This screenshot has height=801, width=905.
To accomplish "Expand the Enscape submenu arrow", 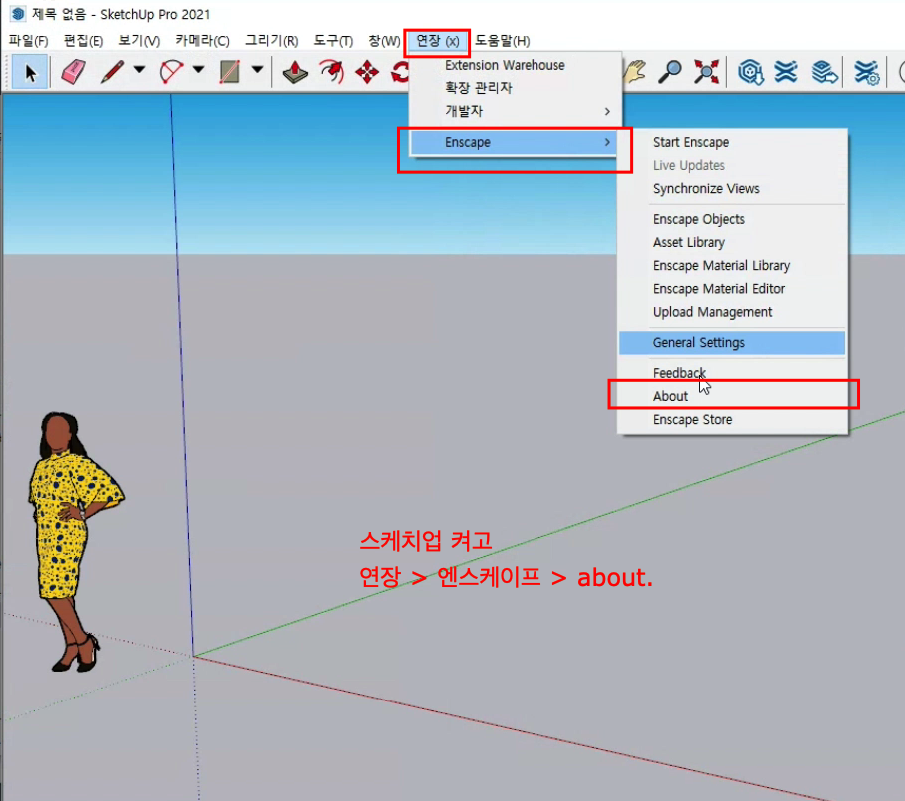I will [x=607, y=142].
